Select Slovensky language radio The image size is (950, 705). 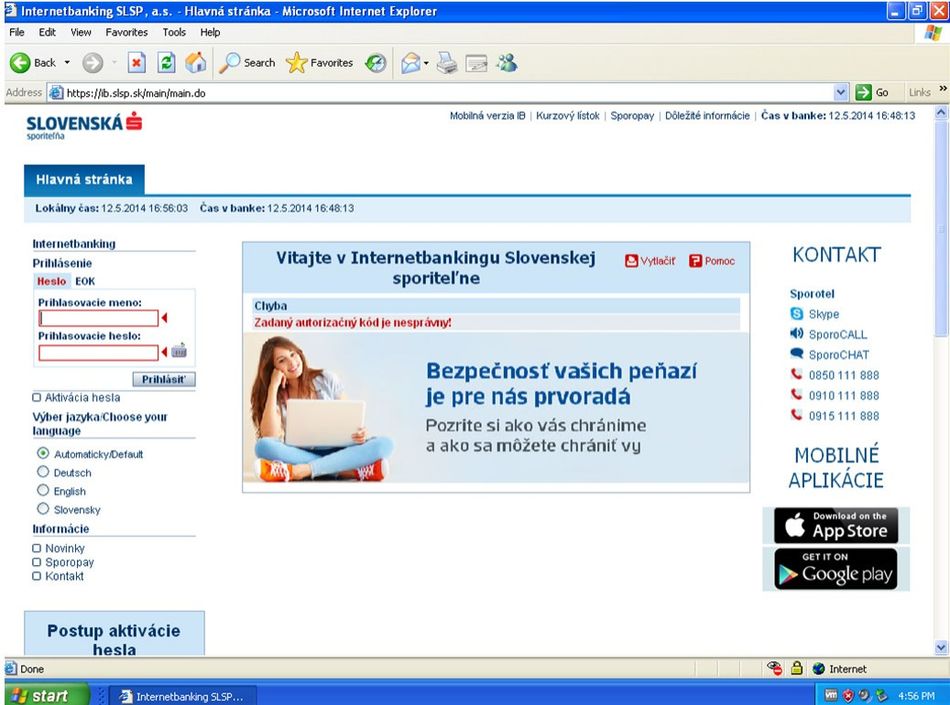(x=43, y=509)
